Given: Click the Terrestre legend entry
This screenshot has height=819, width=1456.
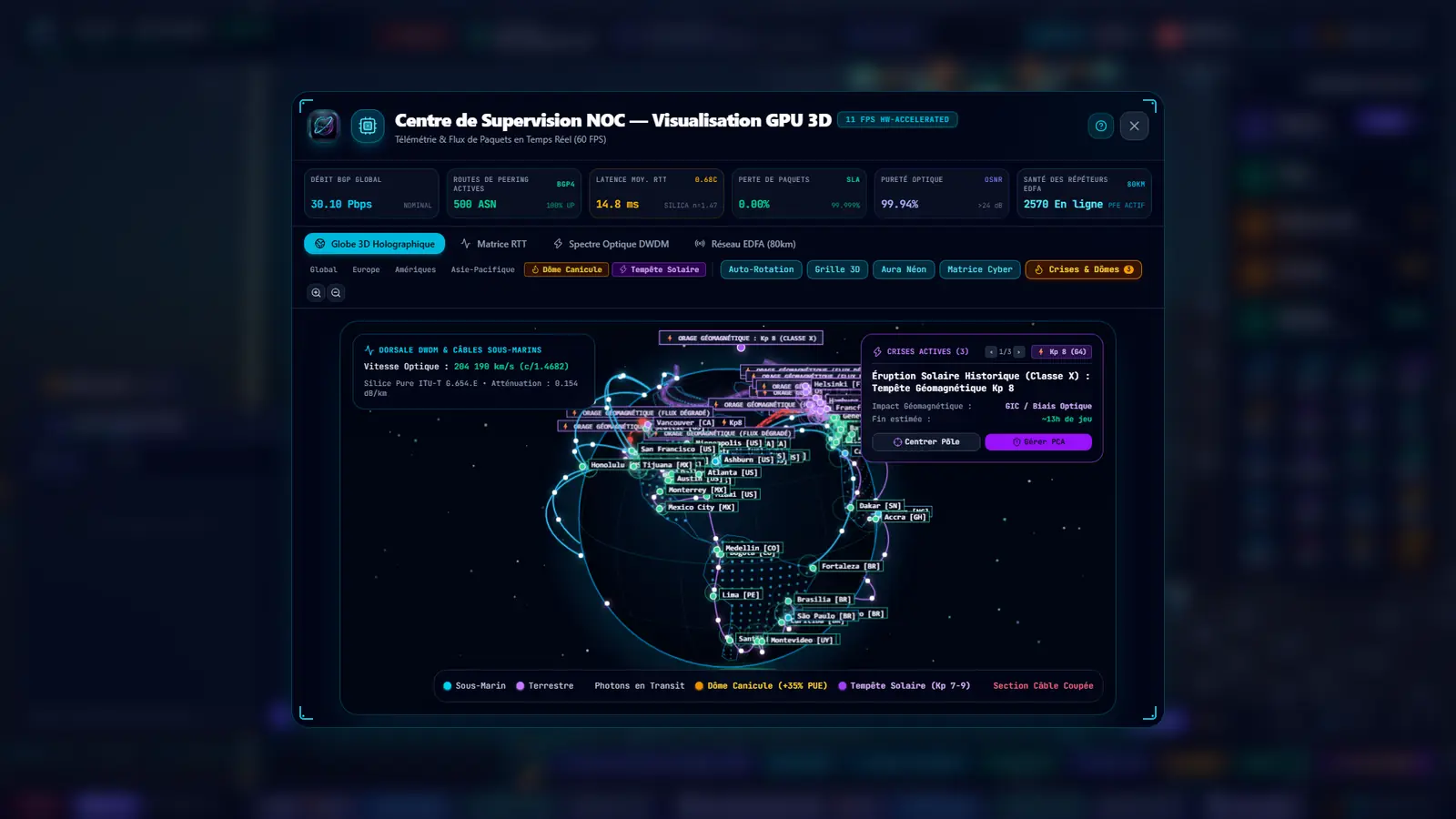Looking at the screenshot, I should [x=544, y=686].
